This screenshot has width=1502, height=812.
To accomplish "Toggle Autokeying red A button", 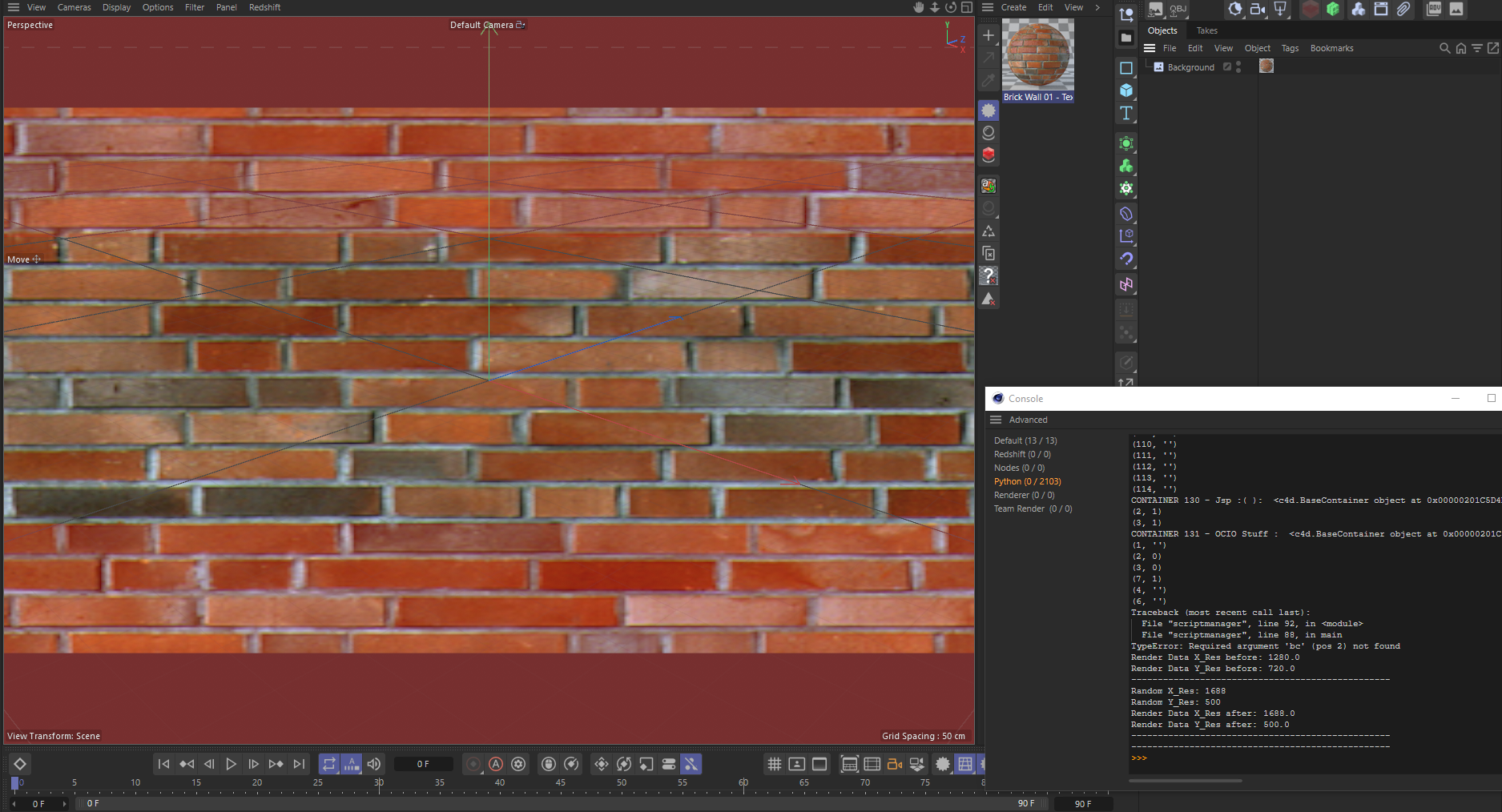I will tap(496, 764).
